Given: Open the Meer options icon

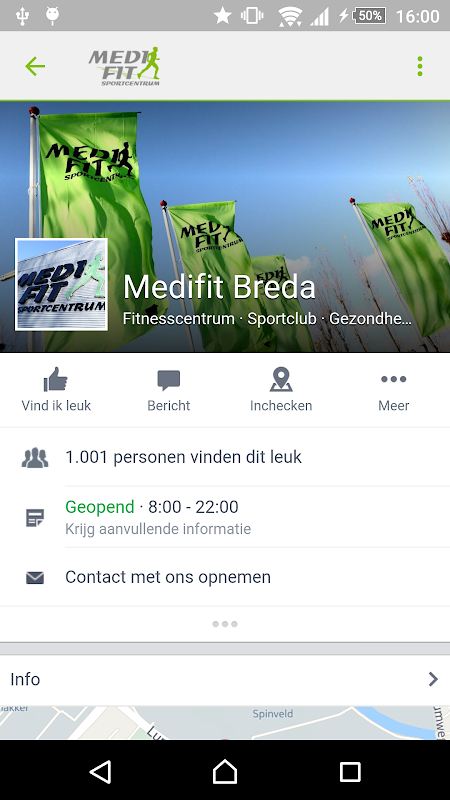Looking at the screenshot, I should 393,379.
